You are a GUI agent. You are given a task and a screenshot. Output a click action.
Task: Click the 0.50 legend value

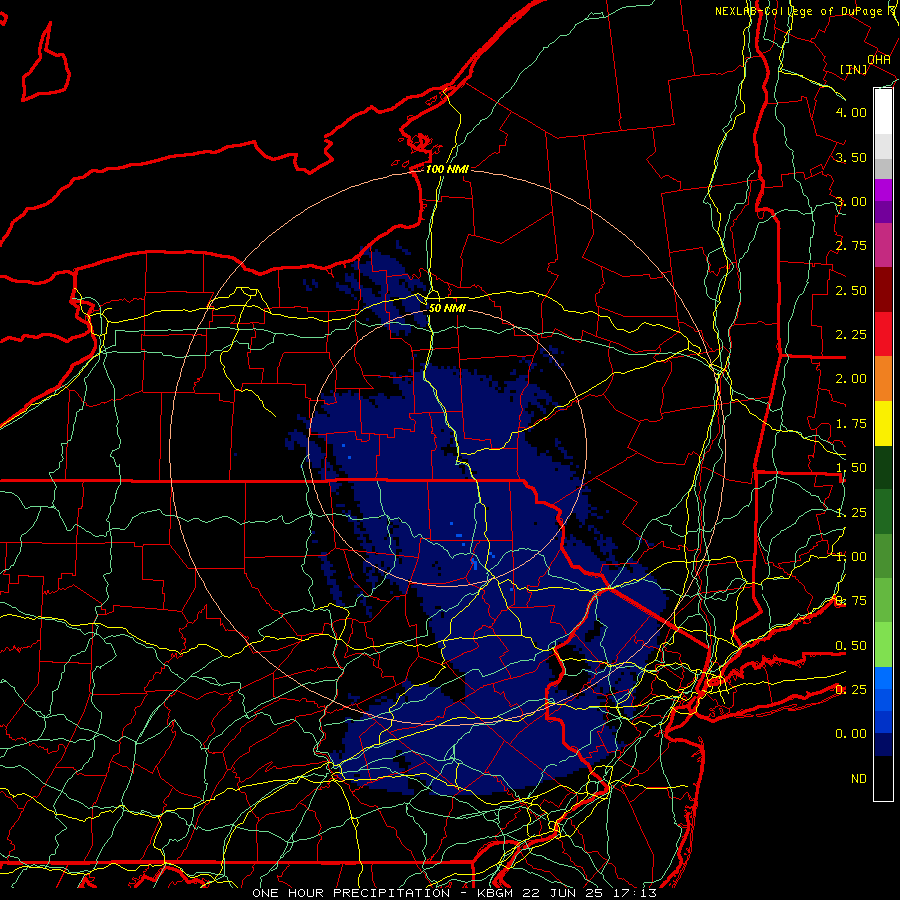pos(851,646)
